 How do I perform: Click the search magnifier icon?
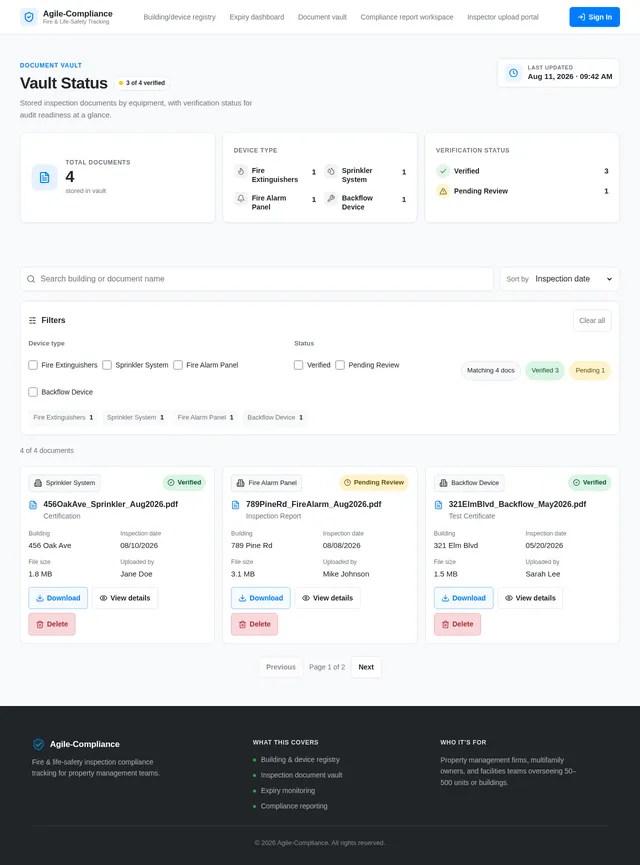pyautogui.click(x=31, y=279)
